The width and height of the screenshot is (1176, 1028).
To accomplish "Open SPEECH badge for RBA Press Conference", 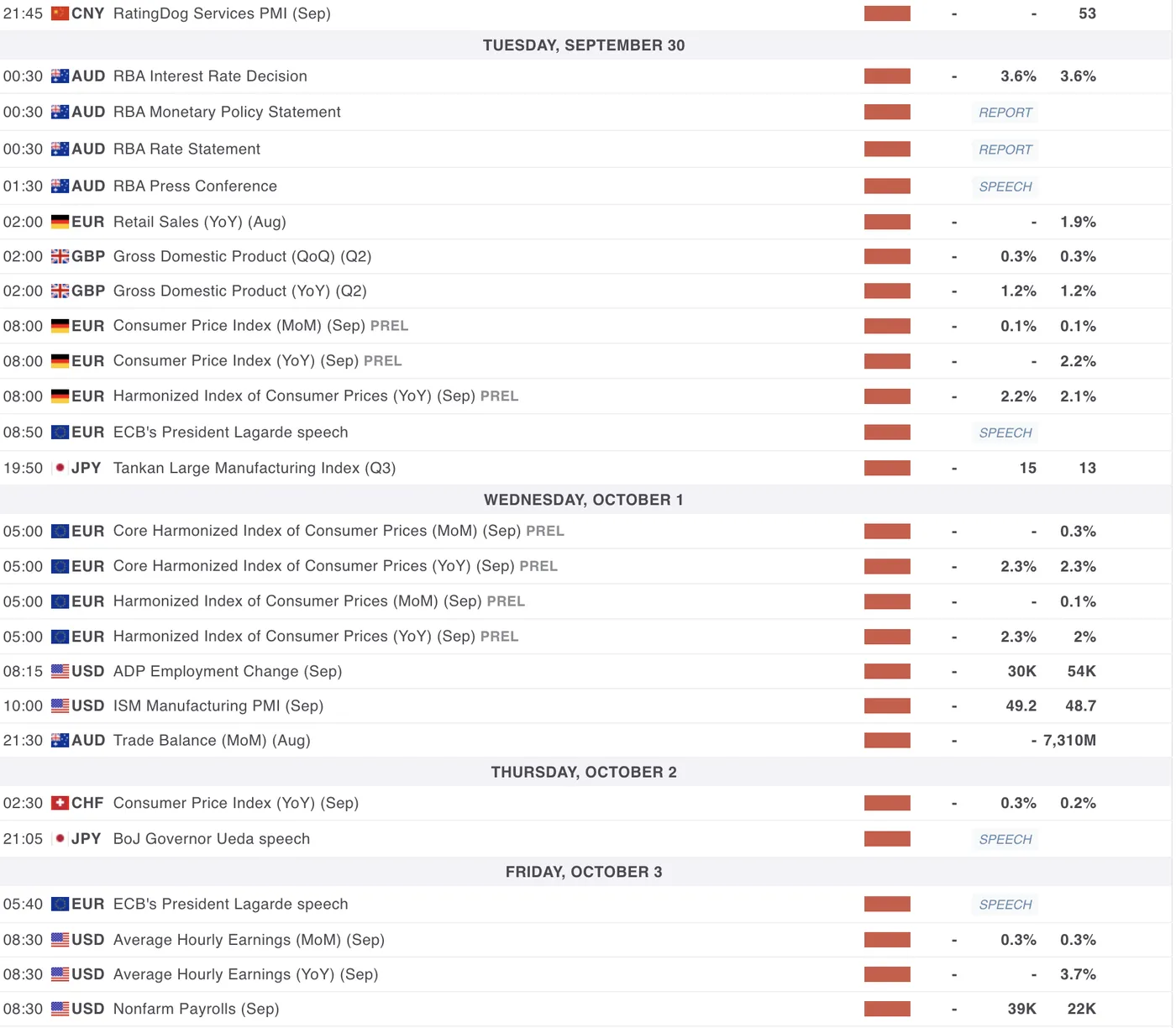I will (1005, 186).
